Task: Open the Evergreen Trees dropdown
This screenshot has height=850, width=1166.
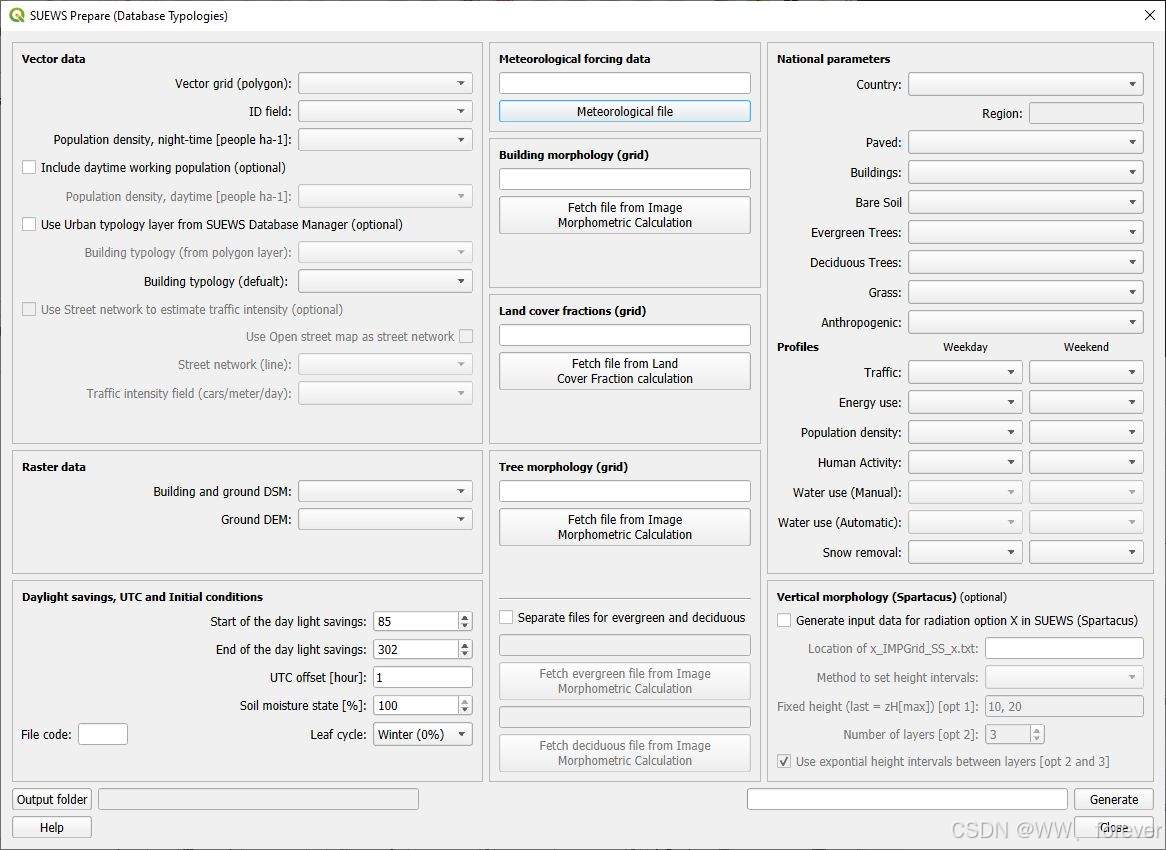Action: click(1025, 232)
